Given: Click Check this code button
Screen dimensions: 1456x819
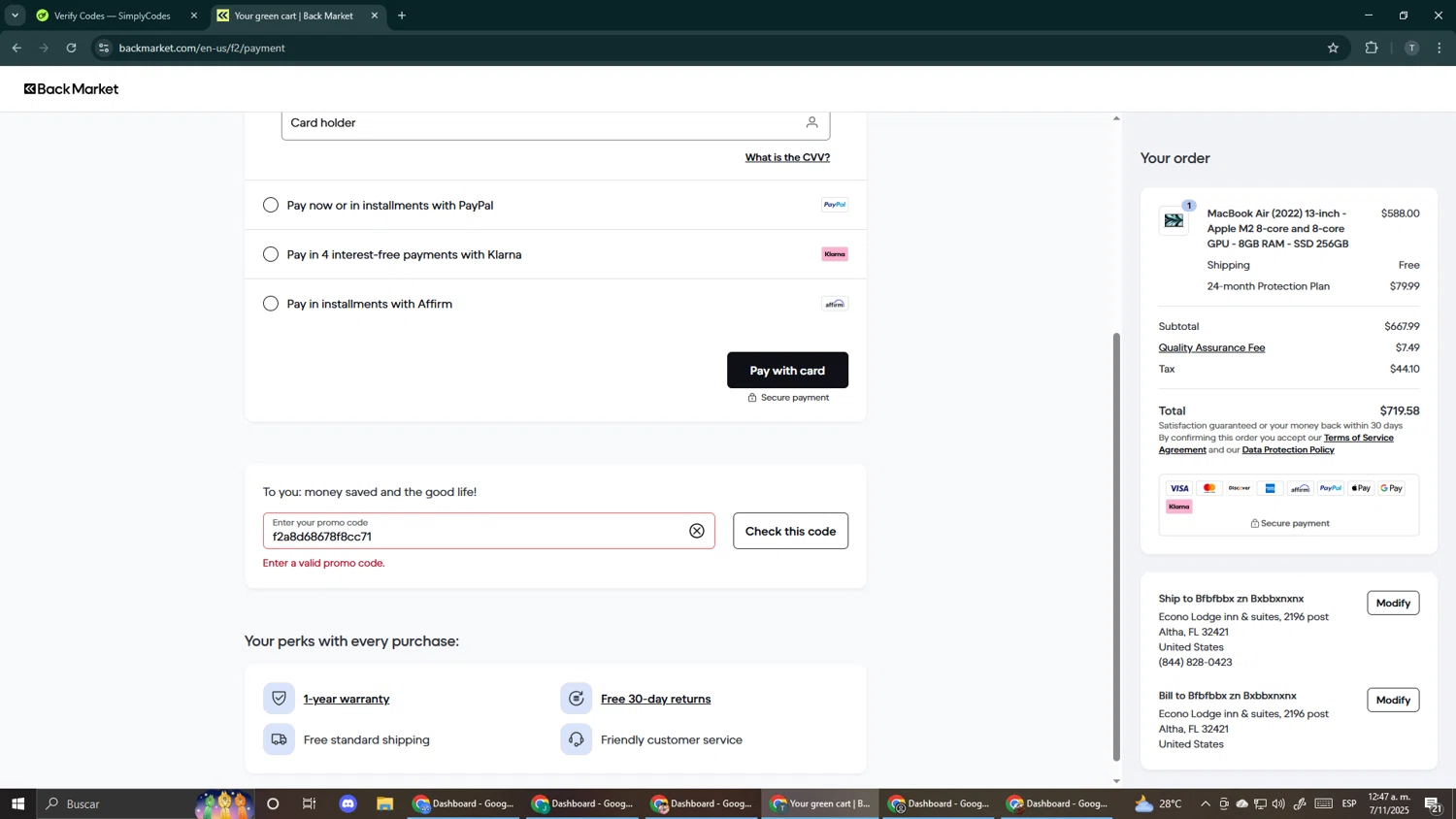Looking at the screenshot, I should tap(790, 531).
